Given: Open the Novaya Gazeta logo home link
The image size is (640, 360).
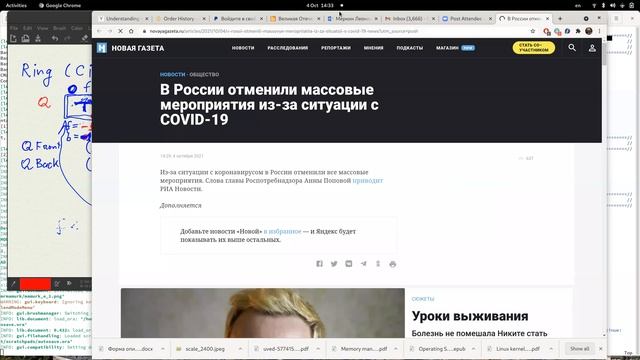Looking at the screenshot, I should 131,48.
